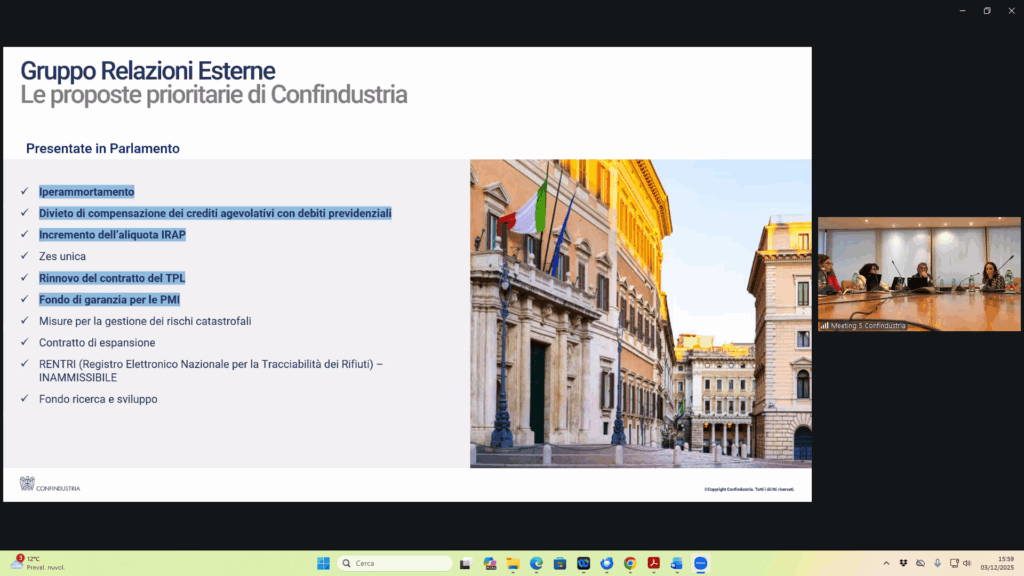This screenshot has height=576, width=1024.
Task: Open Task View from the taskbar
Action: pos(465,563)
